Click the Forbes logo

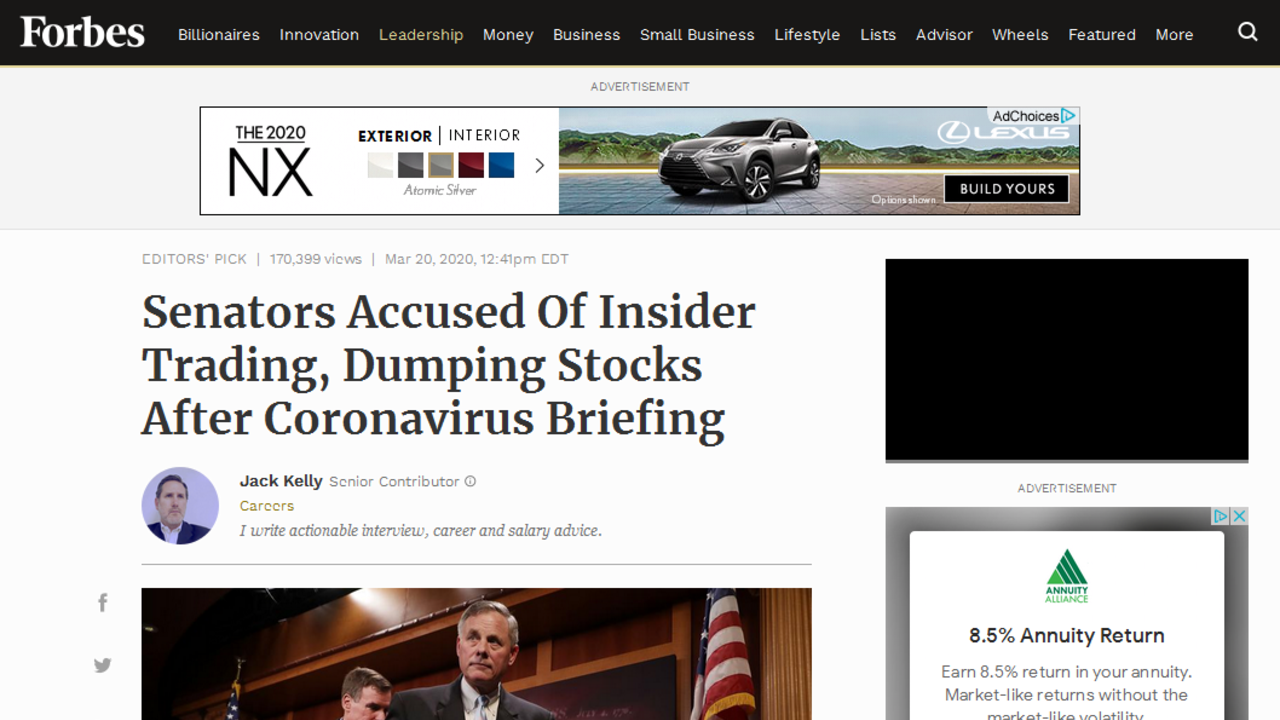82,32
